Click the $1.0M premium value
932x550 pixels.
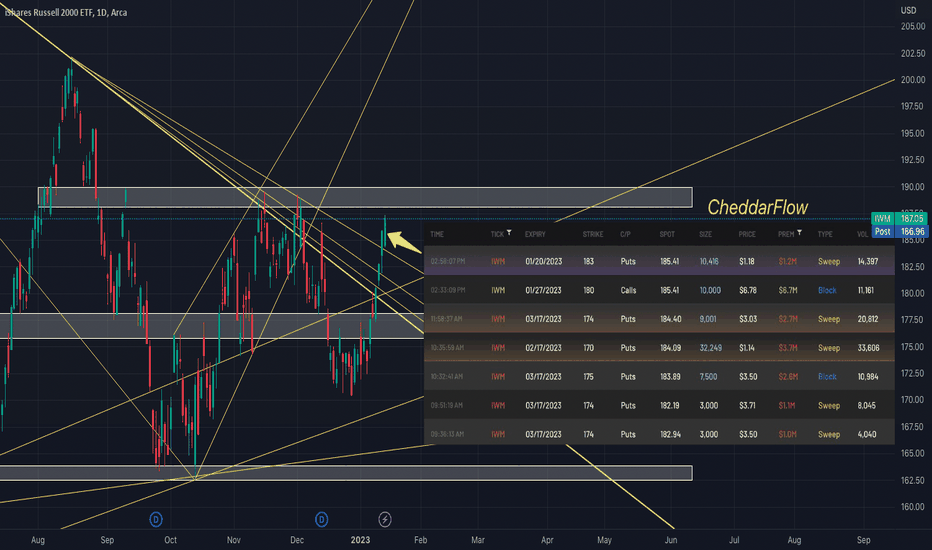pyautogui.click(x=788, y=434)
